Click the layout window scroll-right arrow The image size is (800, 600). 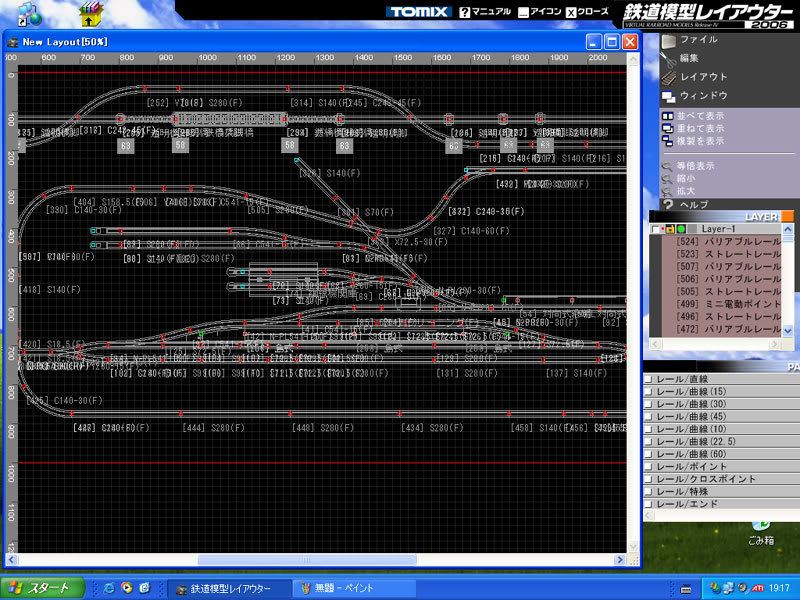620,560
